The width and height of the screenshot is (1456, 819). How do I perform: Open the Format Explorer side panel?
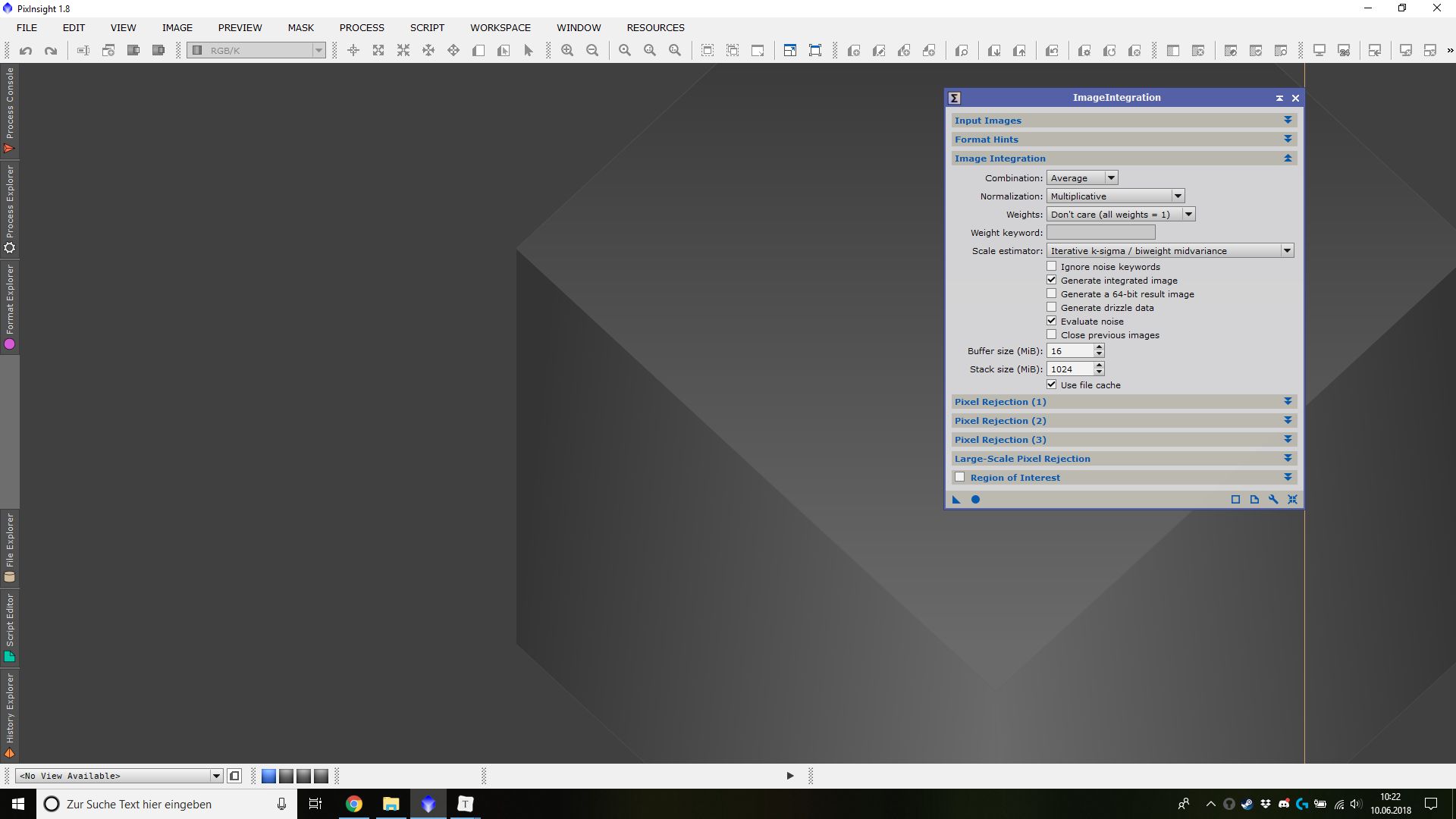click(x=9, y=307)
